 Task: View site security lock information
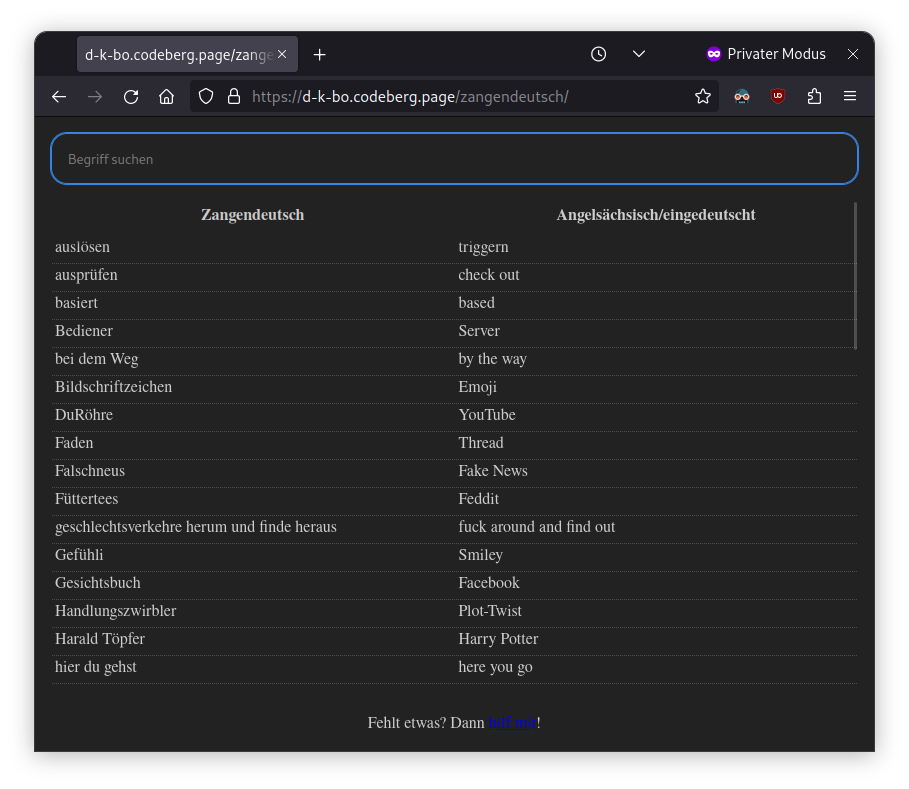click(234, 96)
